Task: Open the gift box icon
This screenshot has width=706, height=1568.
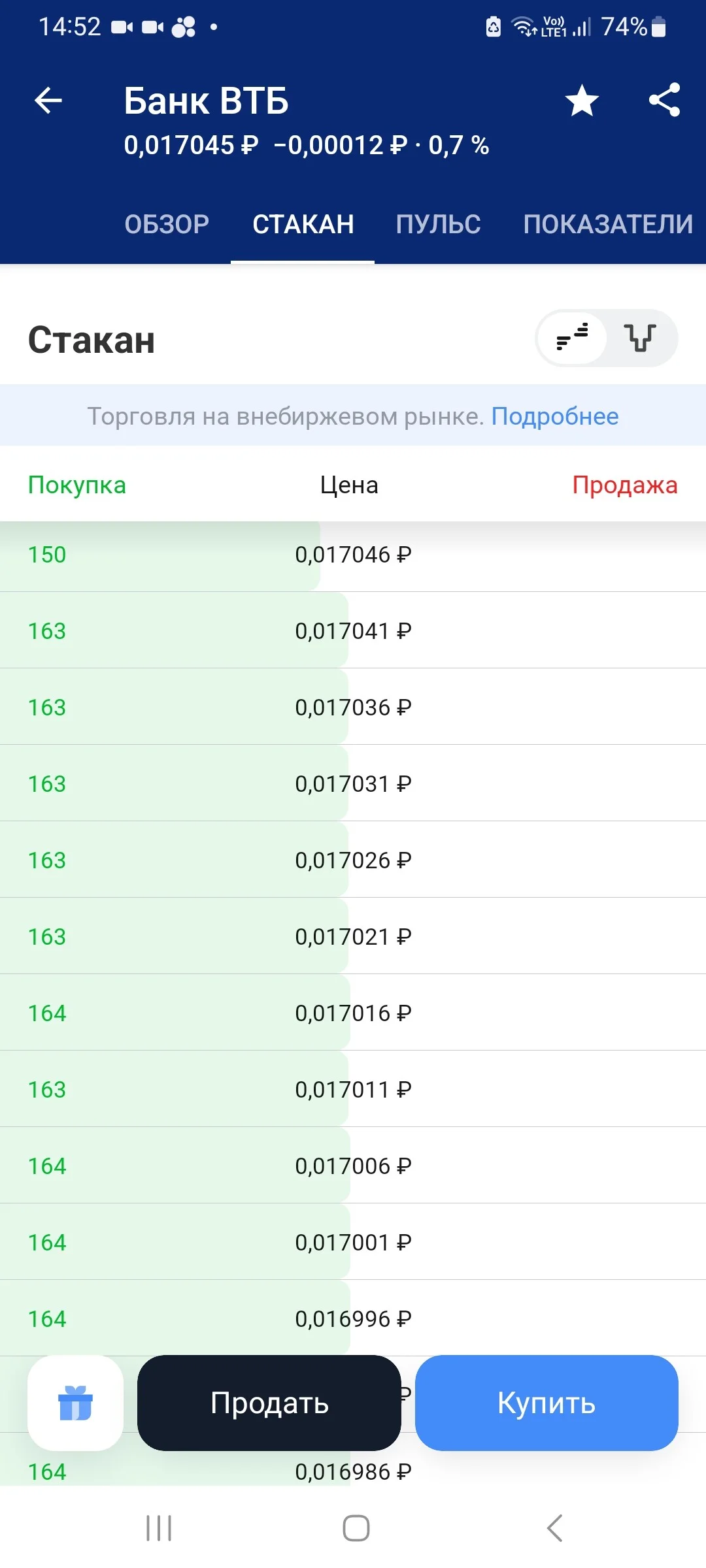Action: 76,1403
